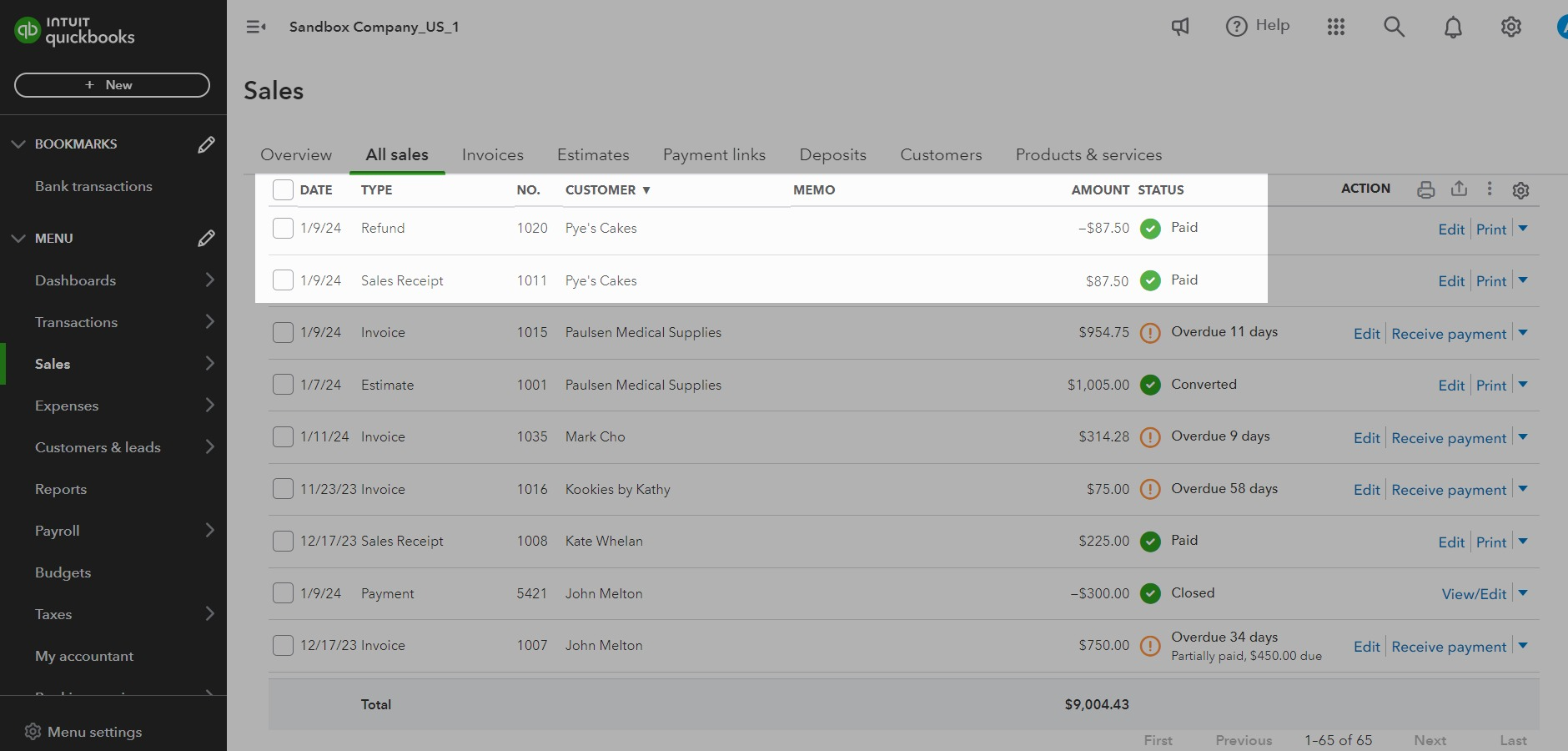Open Bank transactions bookmark
The image size is (1568, 751).
click(x=93, y=187)
